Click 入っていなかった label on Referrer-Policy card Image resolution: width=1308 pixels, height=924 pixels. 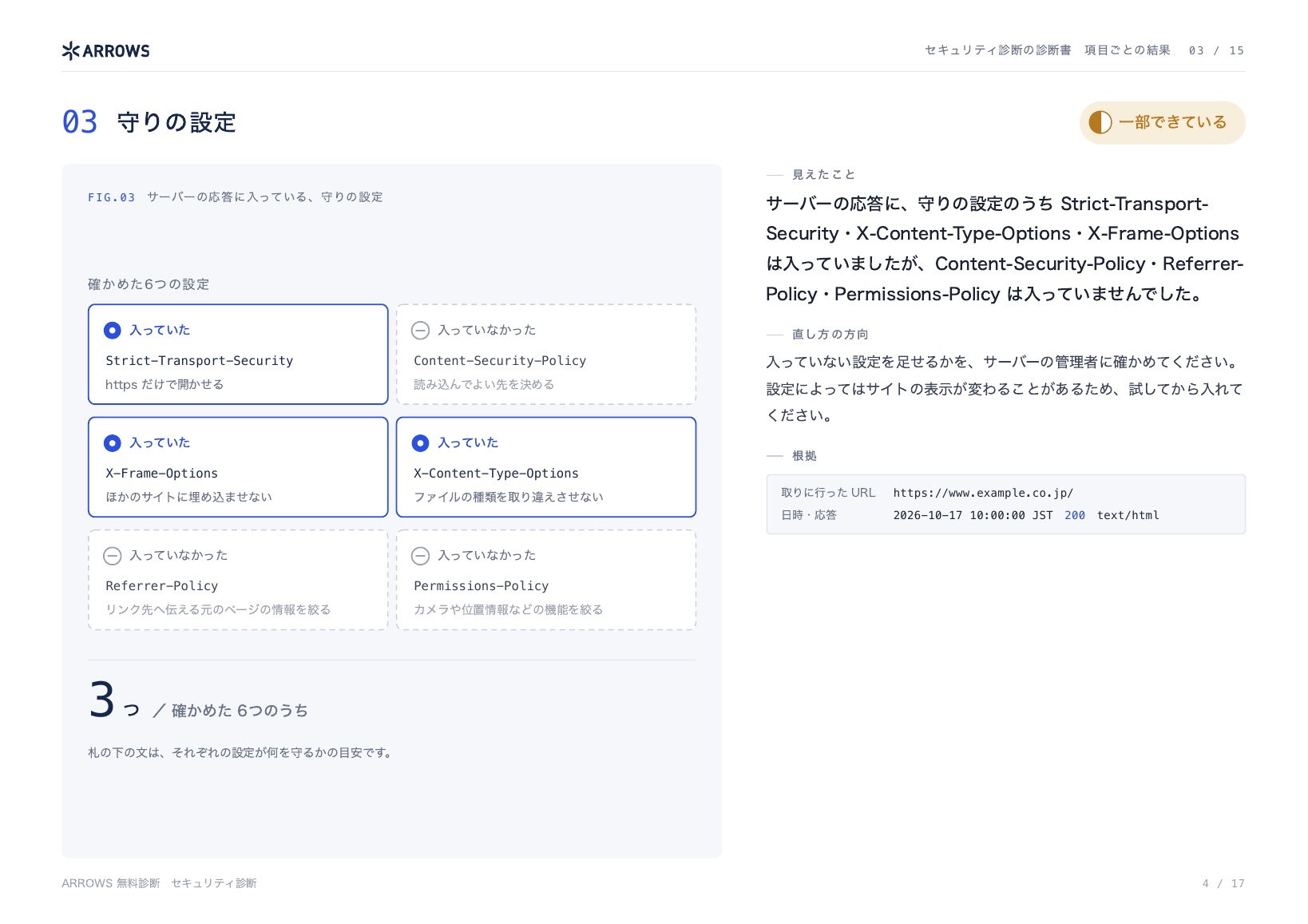[x=179, y=555]
